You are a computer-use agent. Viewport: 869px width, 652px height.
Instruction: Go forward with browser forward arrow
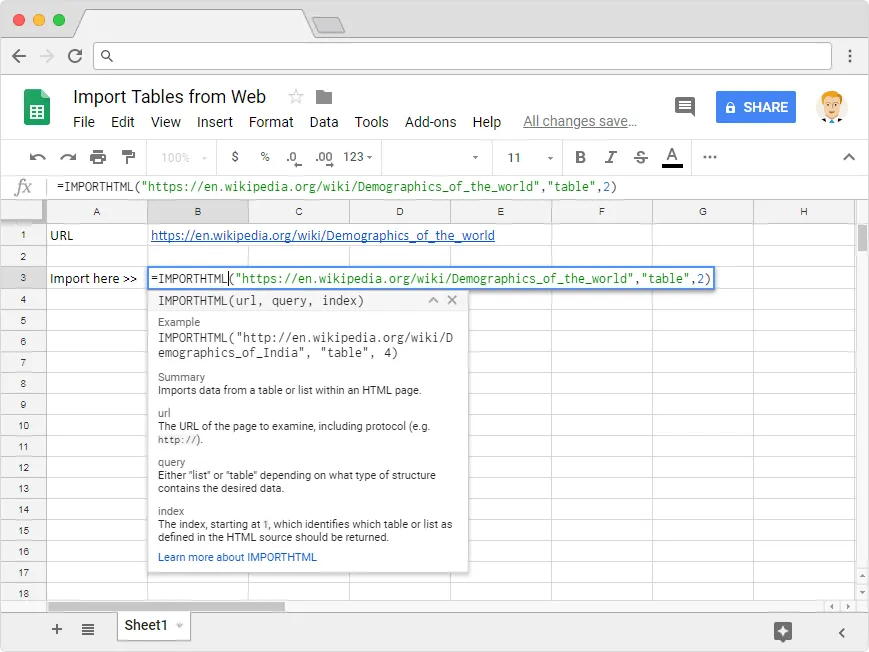point(47,56)
